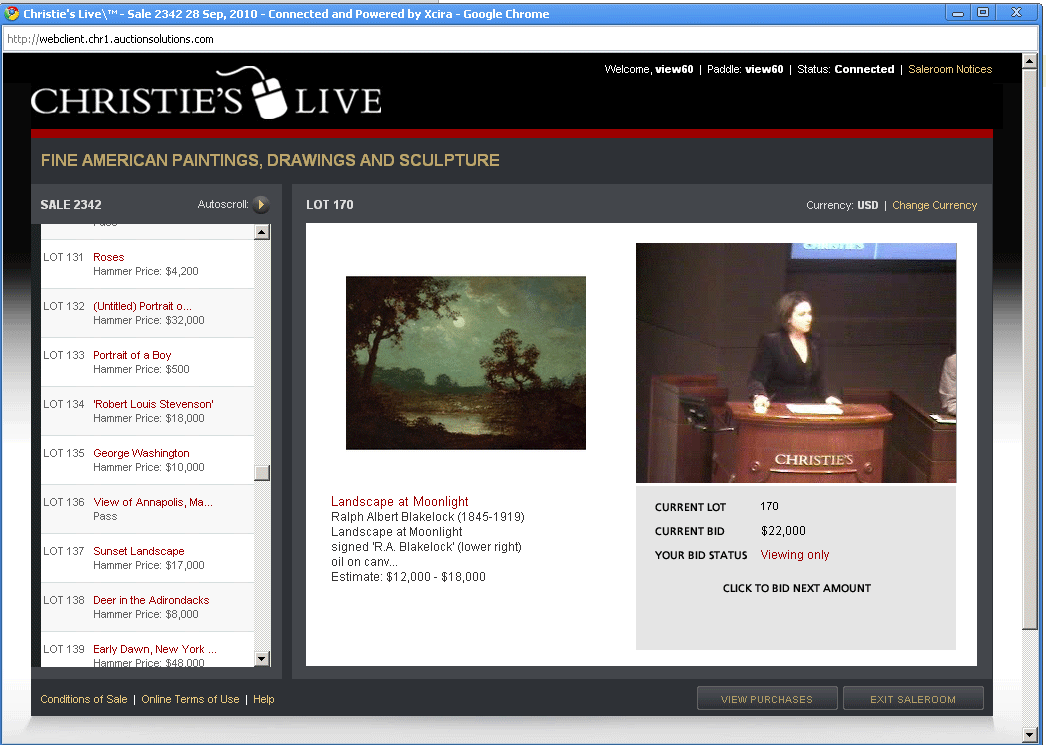Click the Landscape at Moonlight painting thumbnail
1046x745 pixels.
[x=465, y=363]
